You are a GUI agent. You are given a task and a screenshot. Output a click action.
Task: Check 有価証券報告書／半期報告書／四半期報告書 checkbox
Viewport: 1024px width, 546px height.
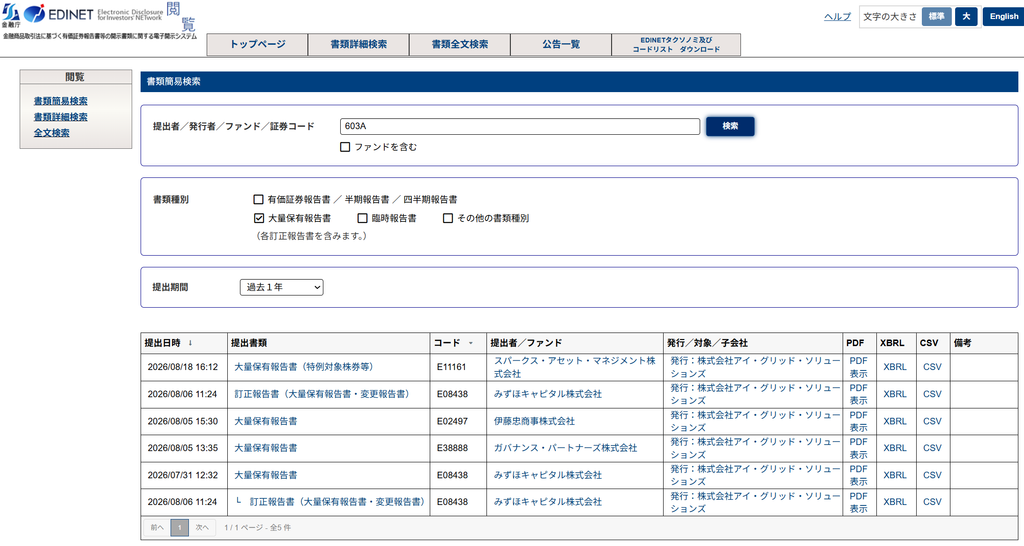[259, 199]
